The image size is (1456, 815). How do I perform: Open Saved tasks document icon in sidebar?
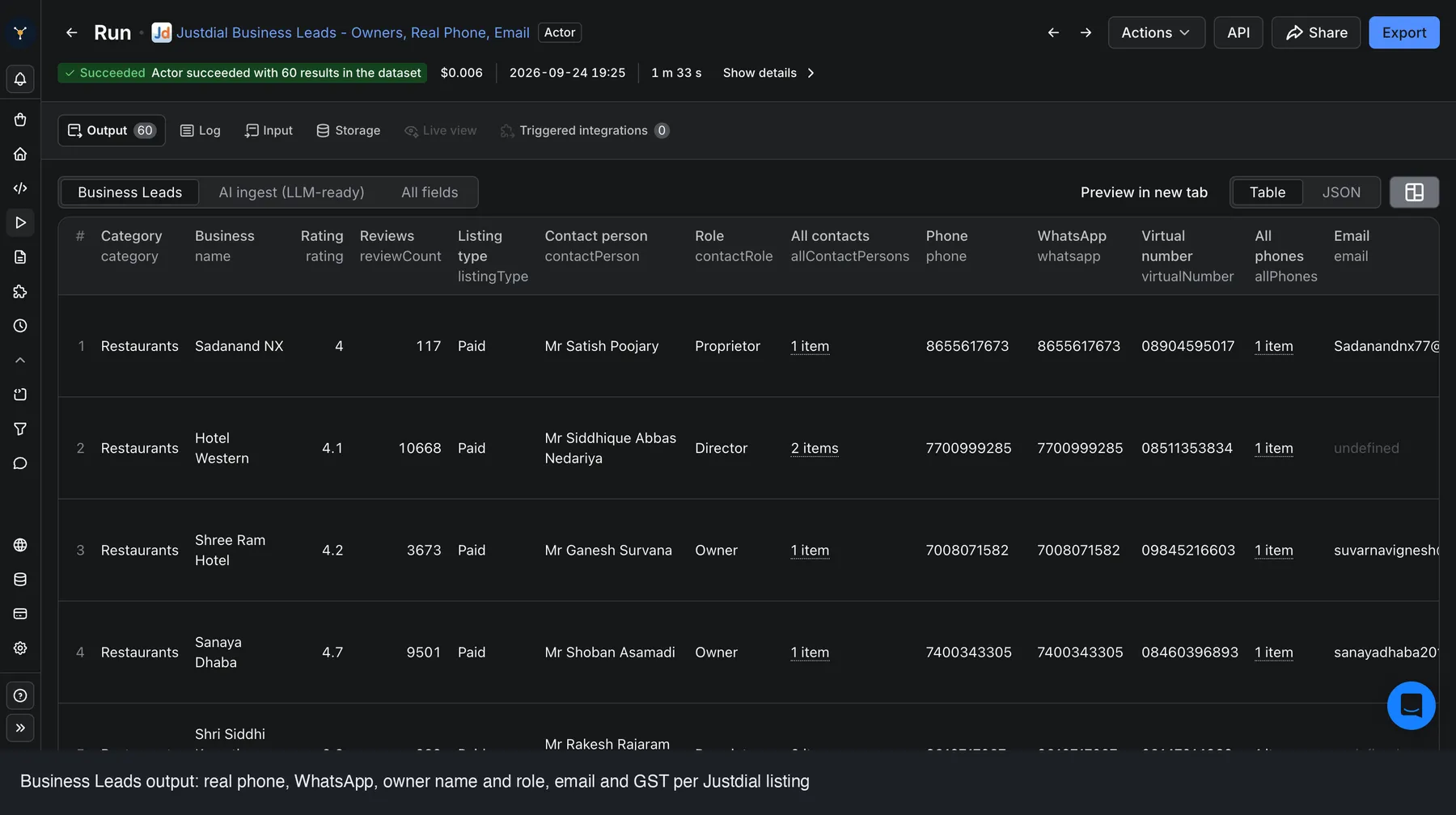(x=20, y=257)
